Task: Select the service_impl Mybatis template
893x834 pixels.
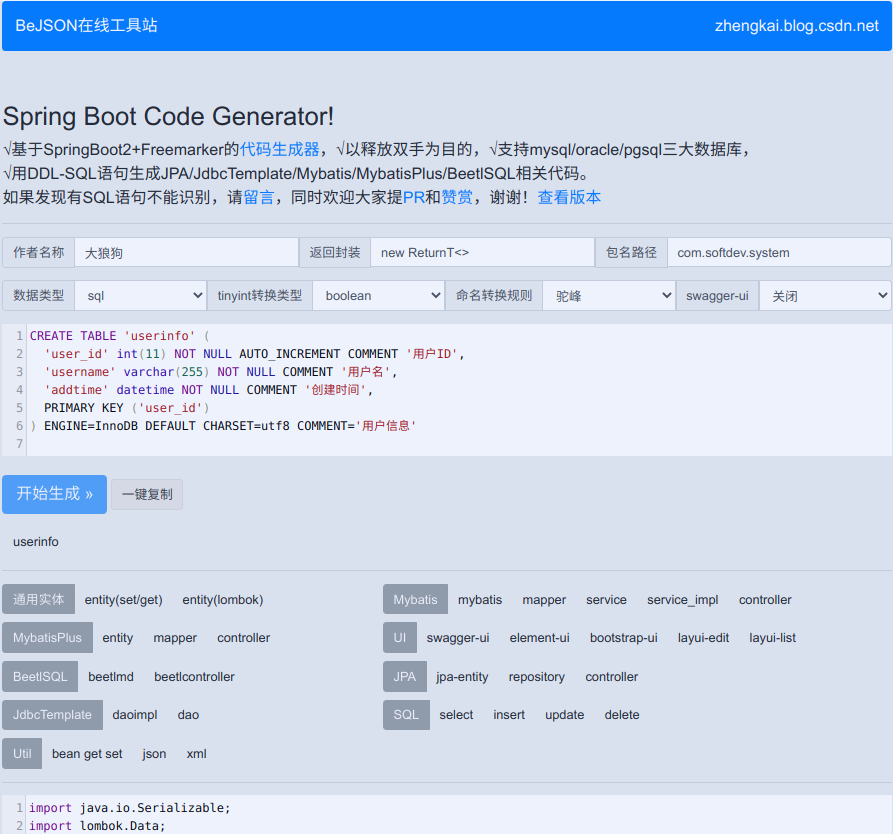Action: [x=682, y=600]
